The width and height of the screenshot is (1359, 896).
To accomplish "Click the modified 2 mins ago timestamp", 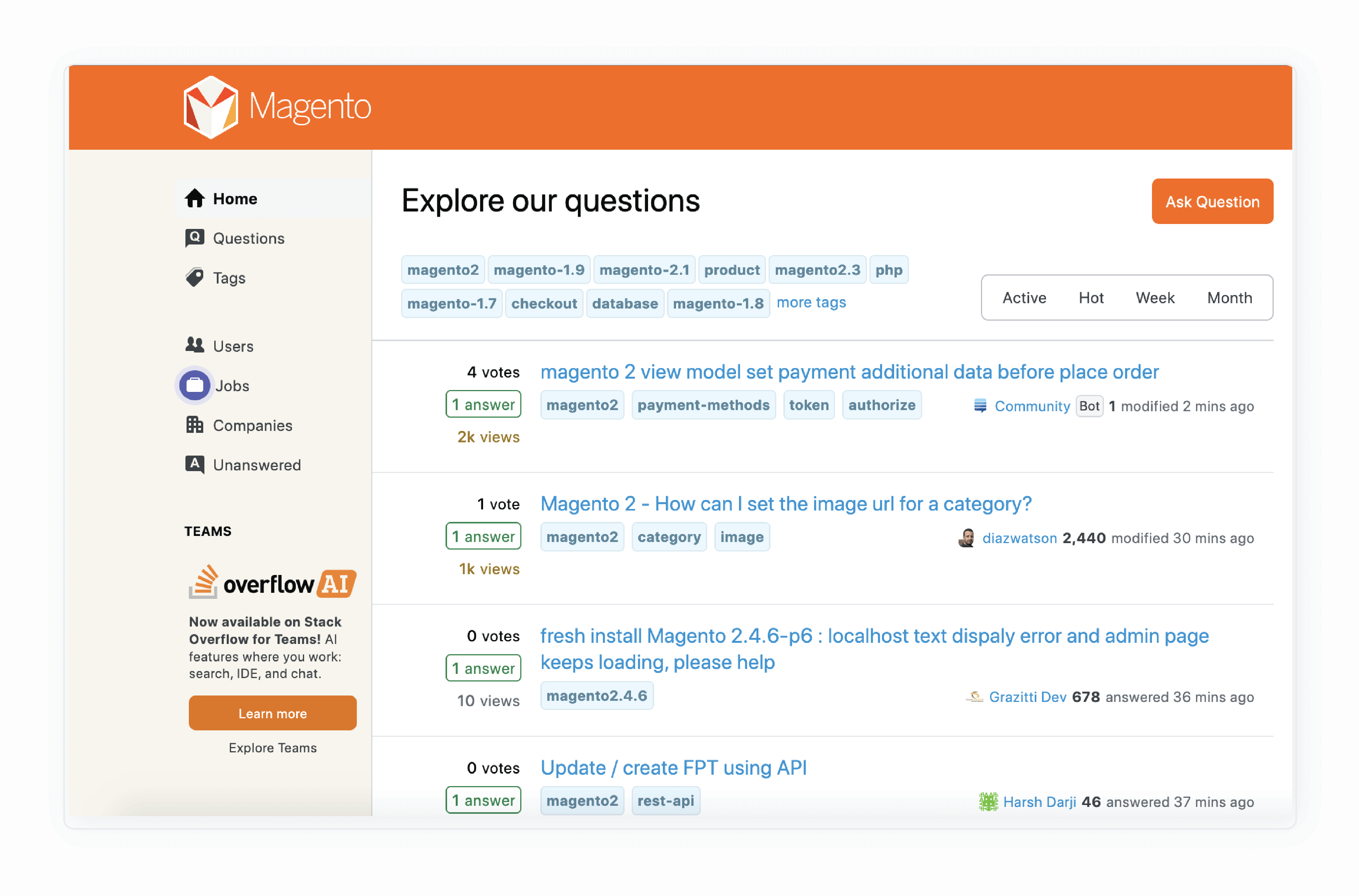I will (1187, 406).
